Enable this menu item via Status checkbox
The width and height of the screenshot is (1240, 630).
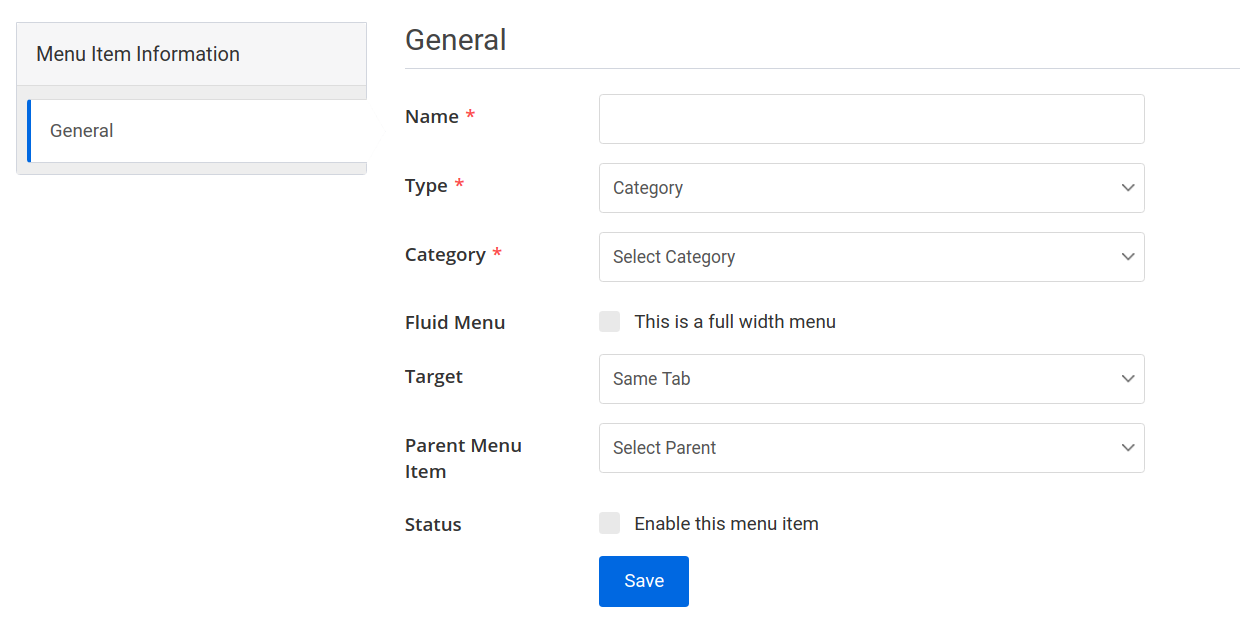(x=609, y=522)
